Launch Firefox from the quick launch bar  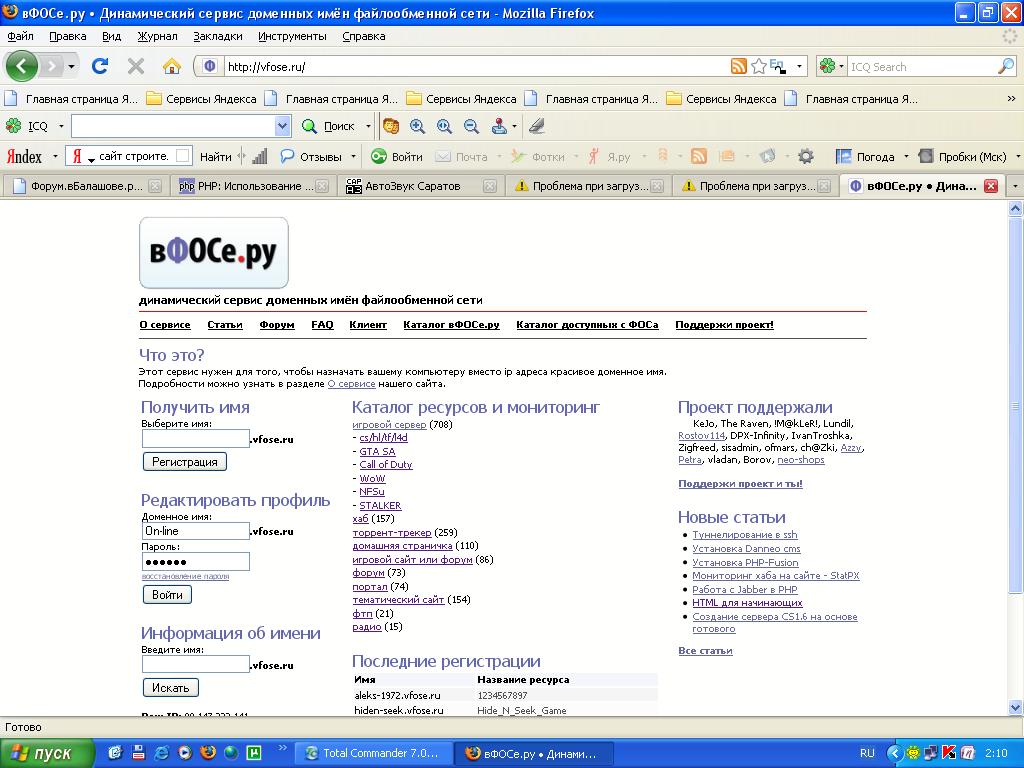tap(208, 753)
